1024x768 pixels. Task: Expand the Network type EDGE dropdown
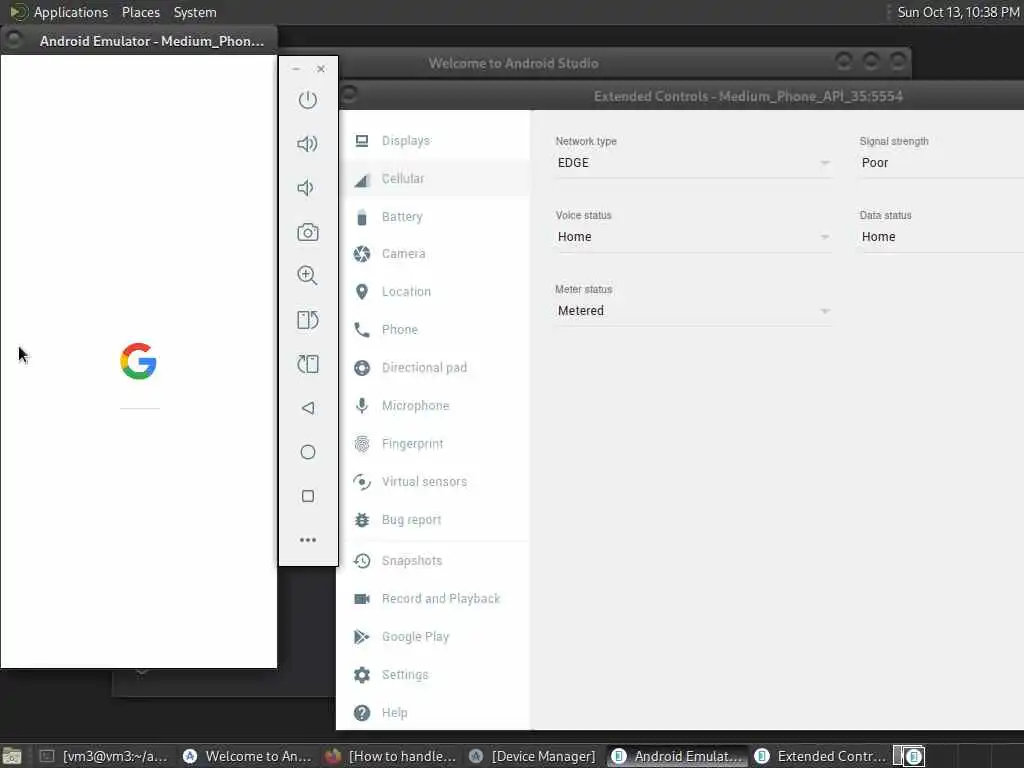(693, 163)
